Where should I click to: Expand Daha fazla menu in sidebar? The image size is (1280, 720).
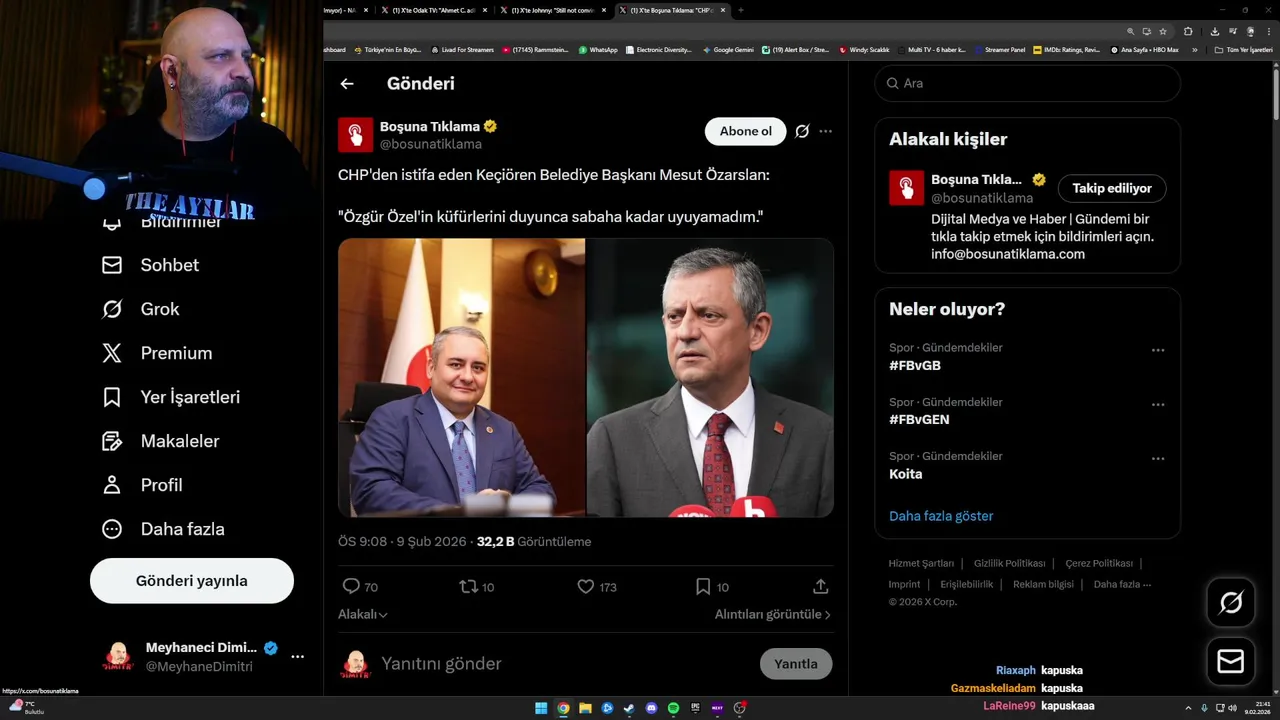162,529
